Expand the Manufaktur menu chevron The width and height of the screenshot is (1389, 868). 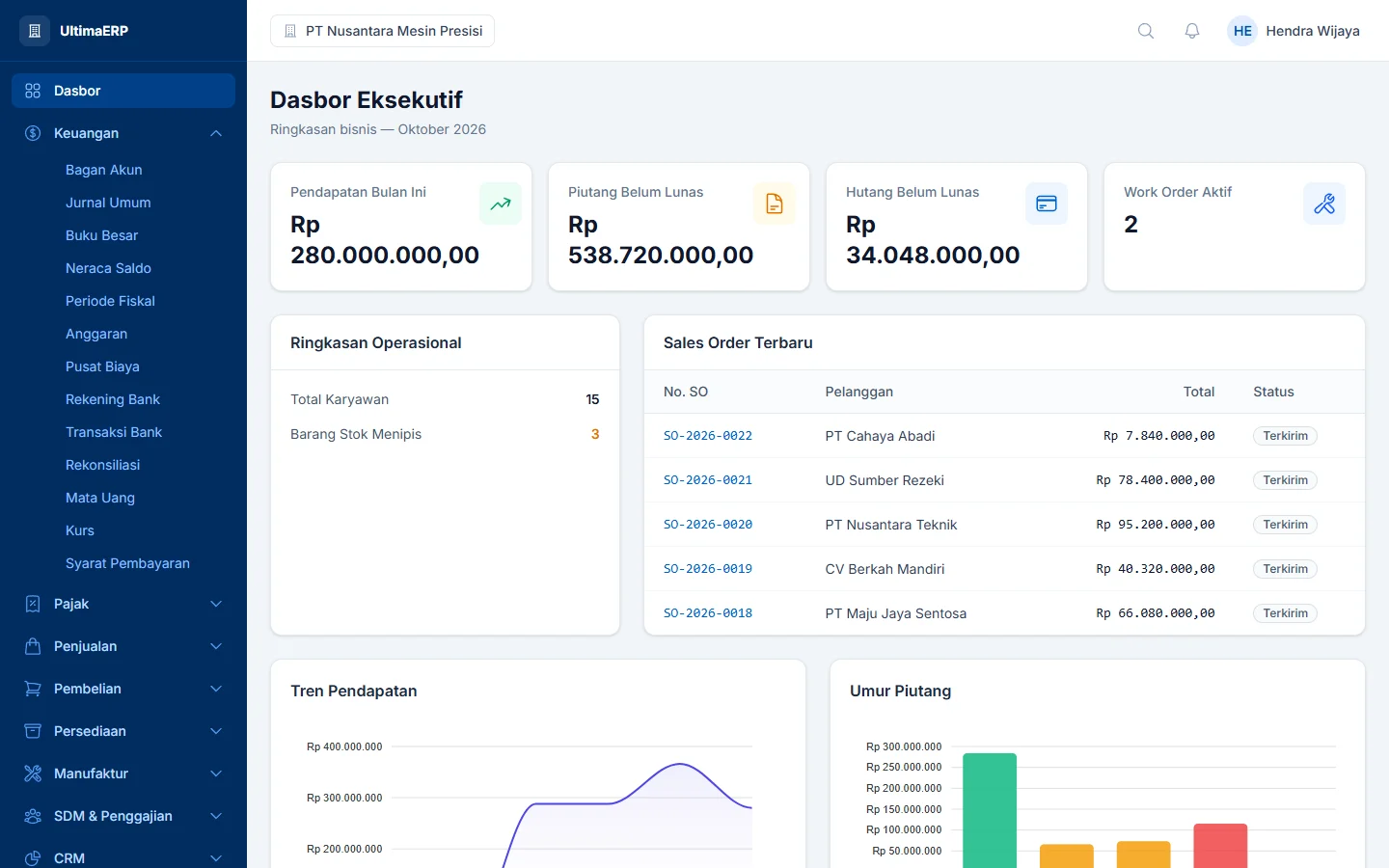(216, 773)
